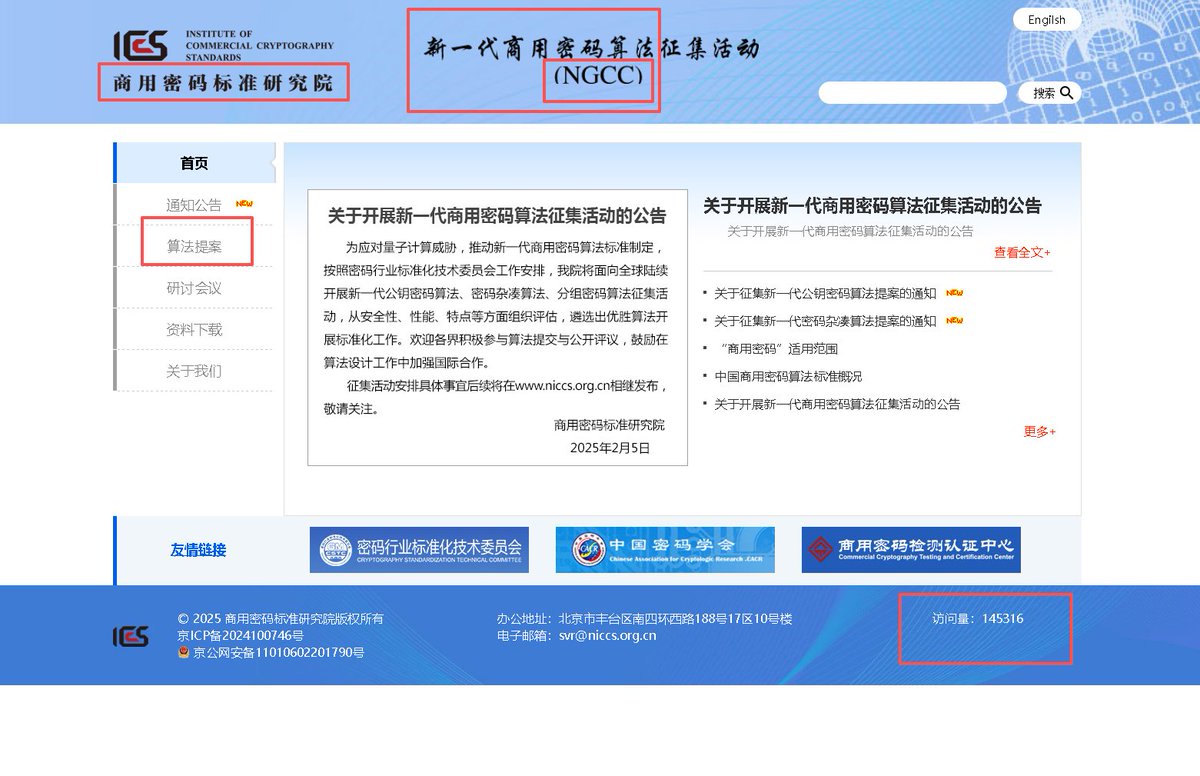1200x776 pixels.
Task: Click the 友情链接 label
Action: click(198, 550)
